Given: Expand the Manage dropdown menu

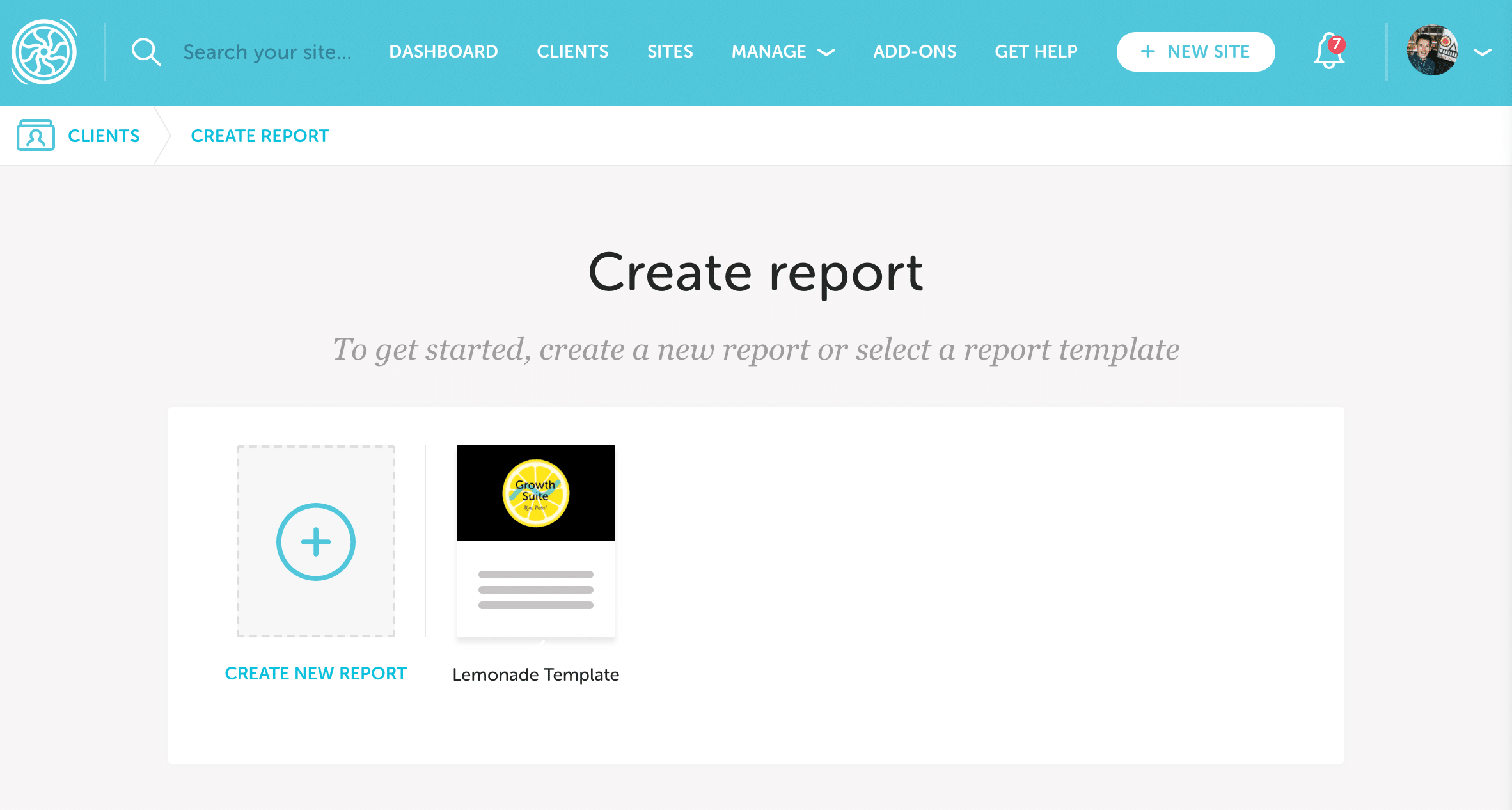Looking at the screenshot, I should [783, 52].
